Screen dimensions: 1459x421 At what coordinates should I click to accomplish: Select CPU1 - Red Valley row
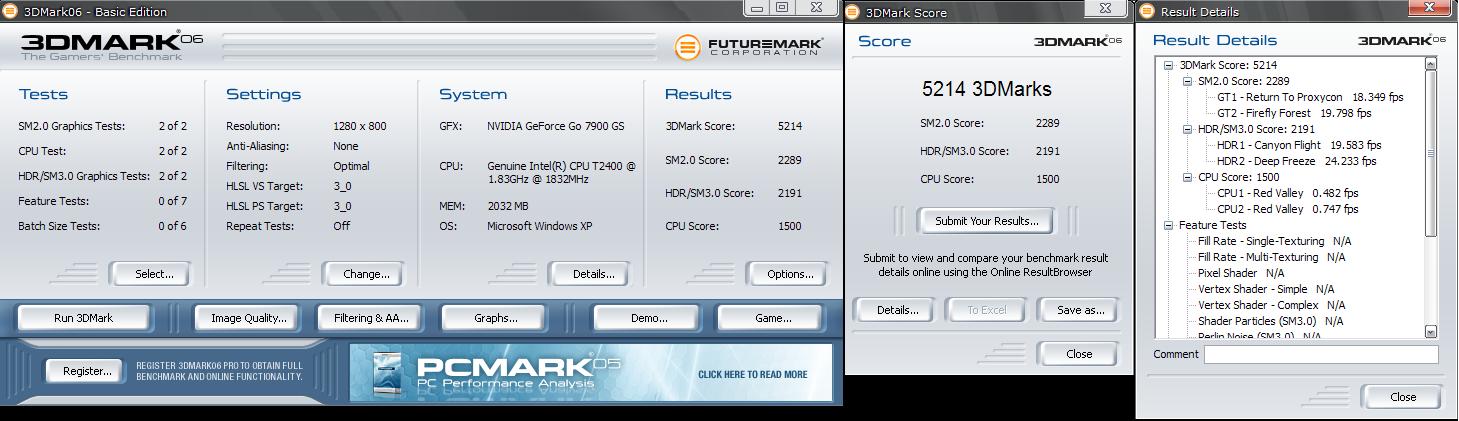(x=1287, y=193)
